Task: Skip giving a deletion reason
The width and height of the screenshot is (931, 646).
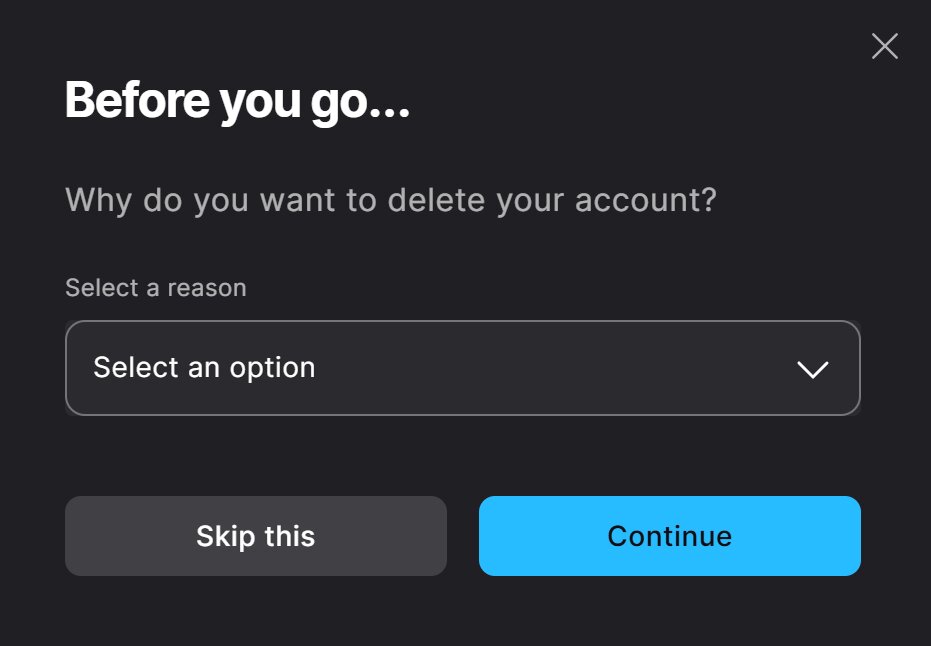Action: (x=255, y=536)
